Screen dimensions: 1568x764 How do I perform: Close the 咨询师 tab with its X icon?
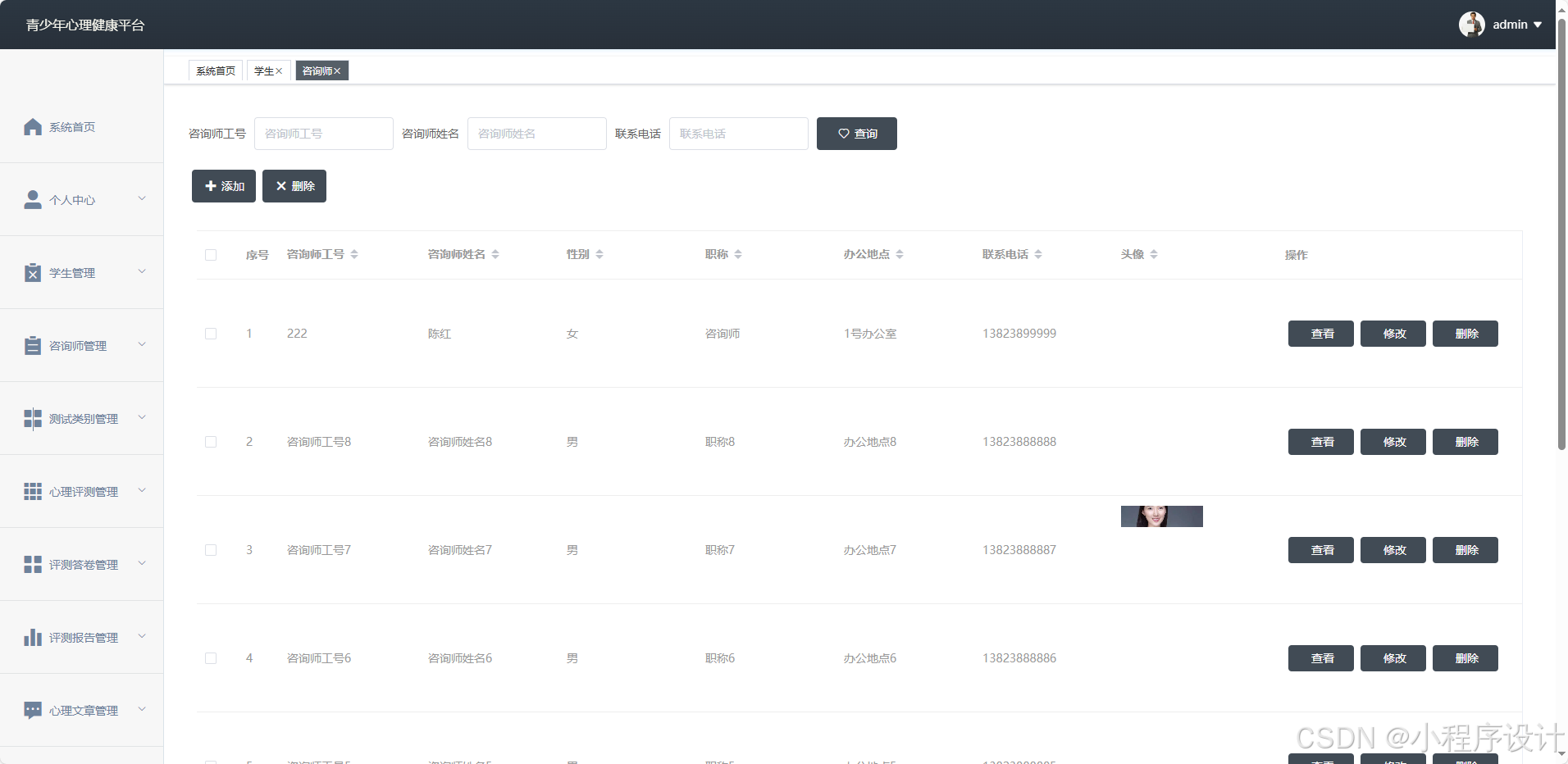click(337, 71)
